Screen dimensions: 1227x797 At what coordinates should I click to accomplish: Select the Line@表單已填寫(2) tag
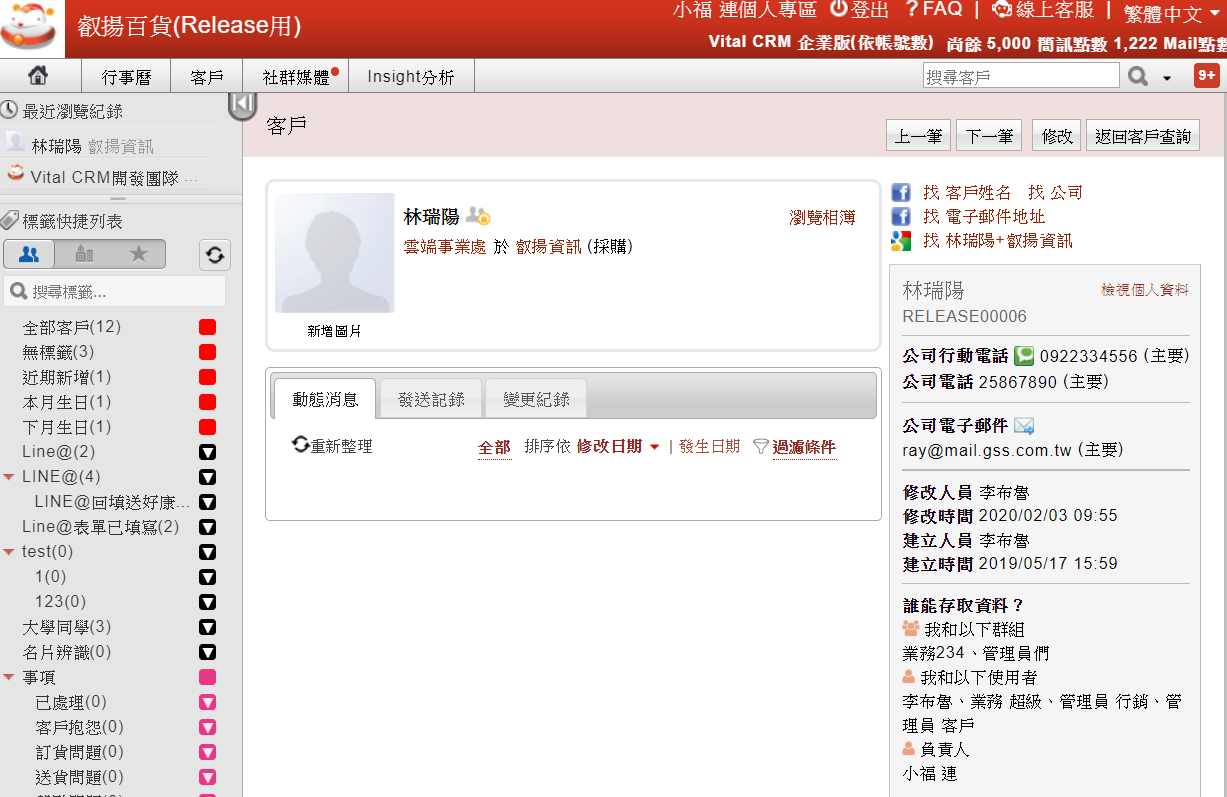[101, 527]
